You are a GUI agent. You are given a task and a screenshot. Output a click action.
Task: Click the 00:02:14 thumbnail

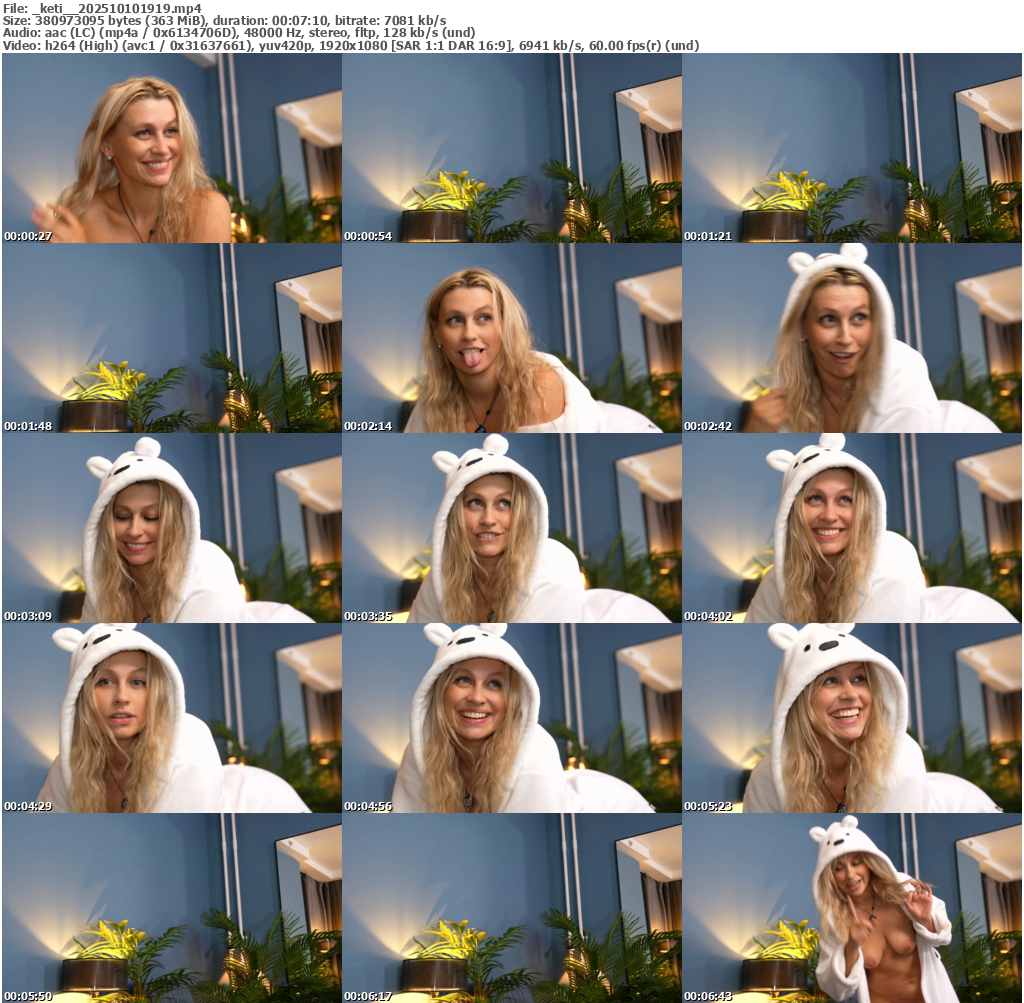pyautogui.click(x=511, y=338)
